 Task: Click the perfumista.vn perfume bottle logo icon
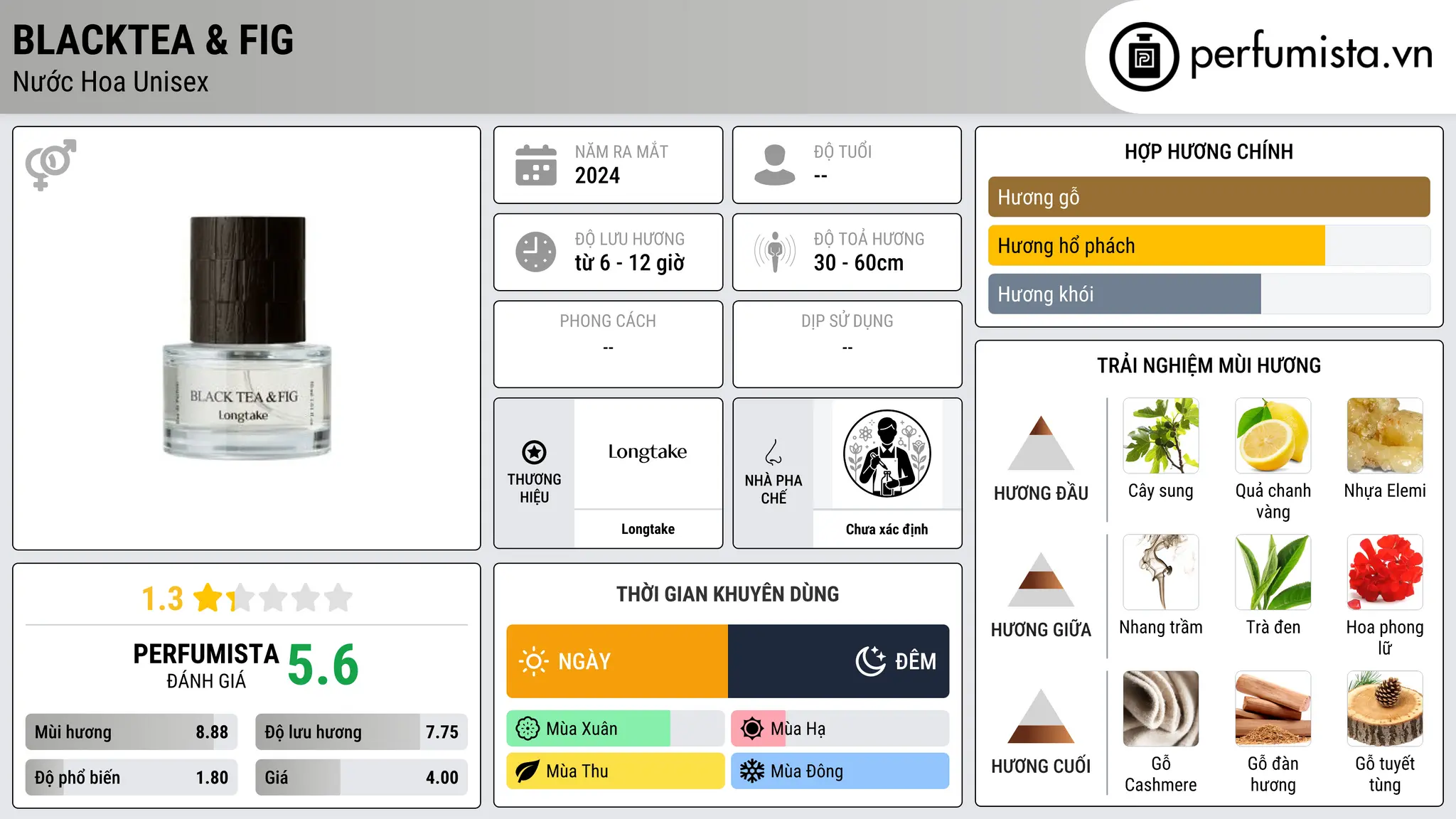[x=1144, y=57]
